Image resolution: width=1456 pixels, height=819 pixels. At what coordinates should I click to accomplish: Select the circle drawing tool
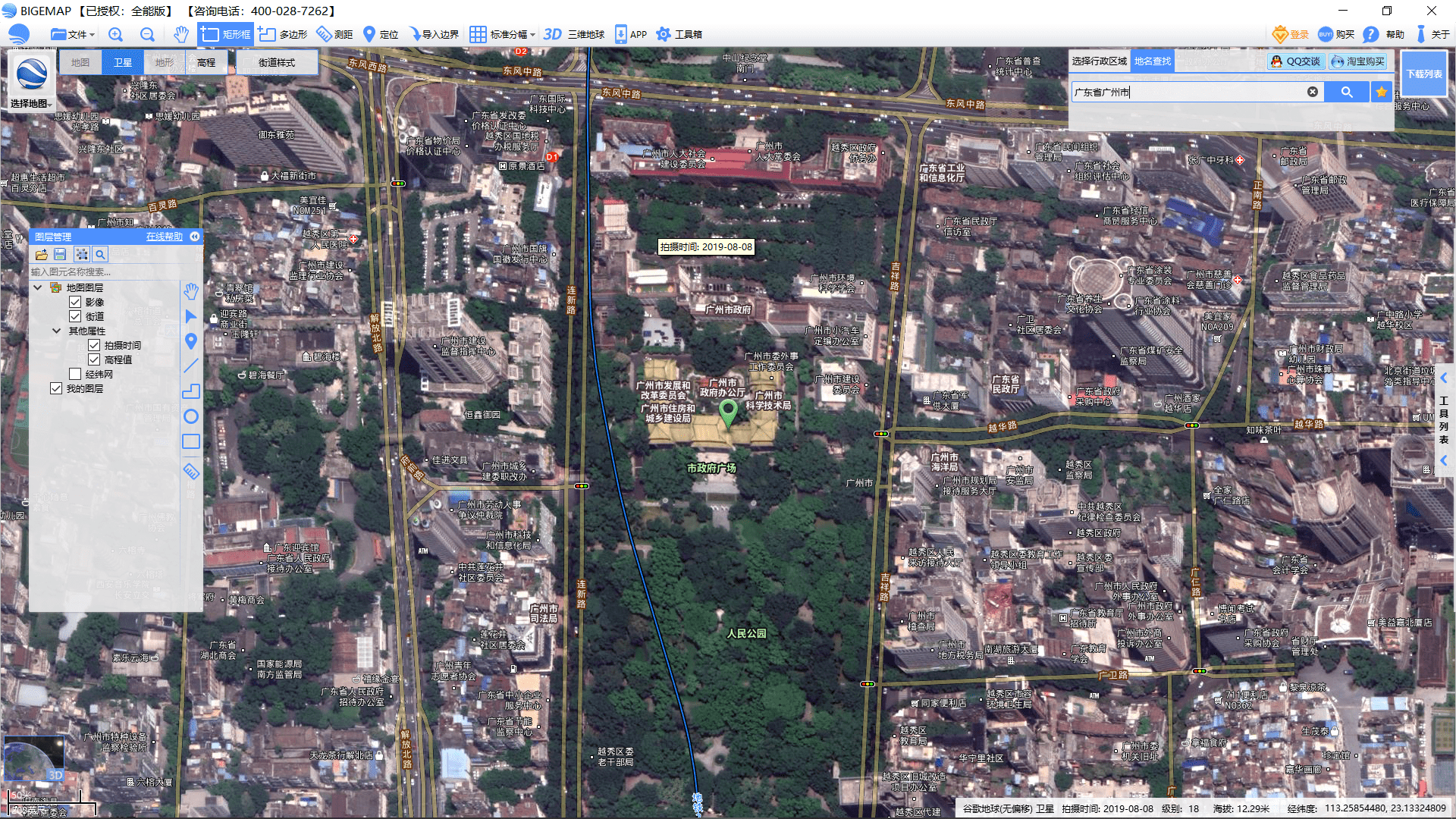point(191,416)
